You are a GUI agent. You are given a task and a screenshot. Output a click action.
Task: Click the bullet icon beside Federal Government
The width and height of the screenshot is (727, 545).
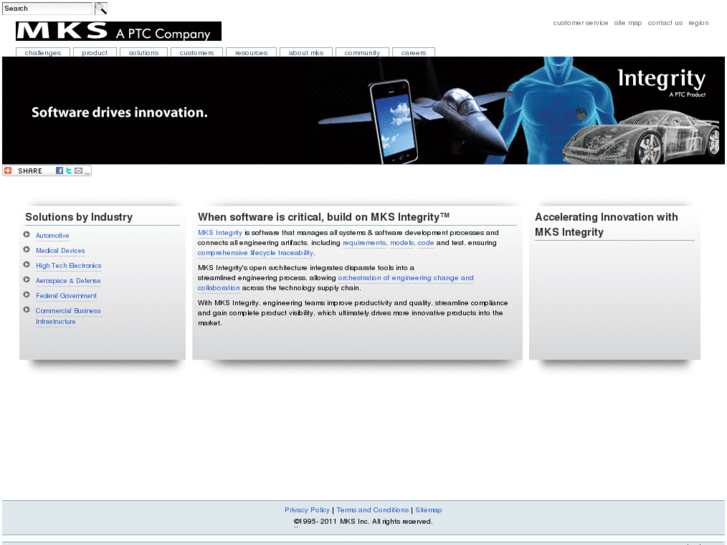click(x=26, y=295)
